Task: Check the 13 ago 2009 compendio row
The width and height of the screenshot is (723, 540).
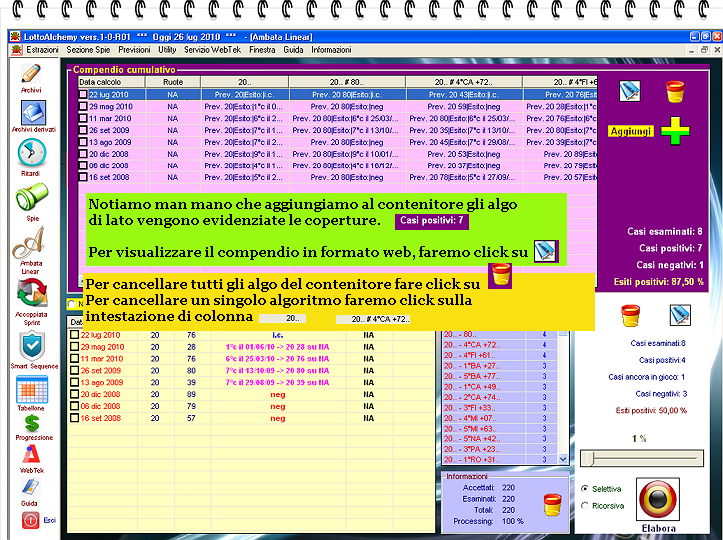Action: [x=83, y=142]
